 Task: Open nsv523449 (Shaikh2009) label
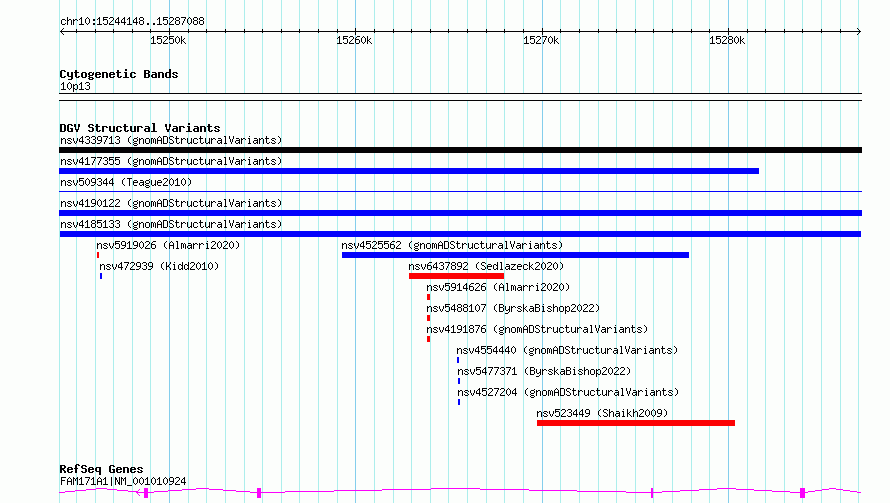[602, 413]
